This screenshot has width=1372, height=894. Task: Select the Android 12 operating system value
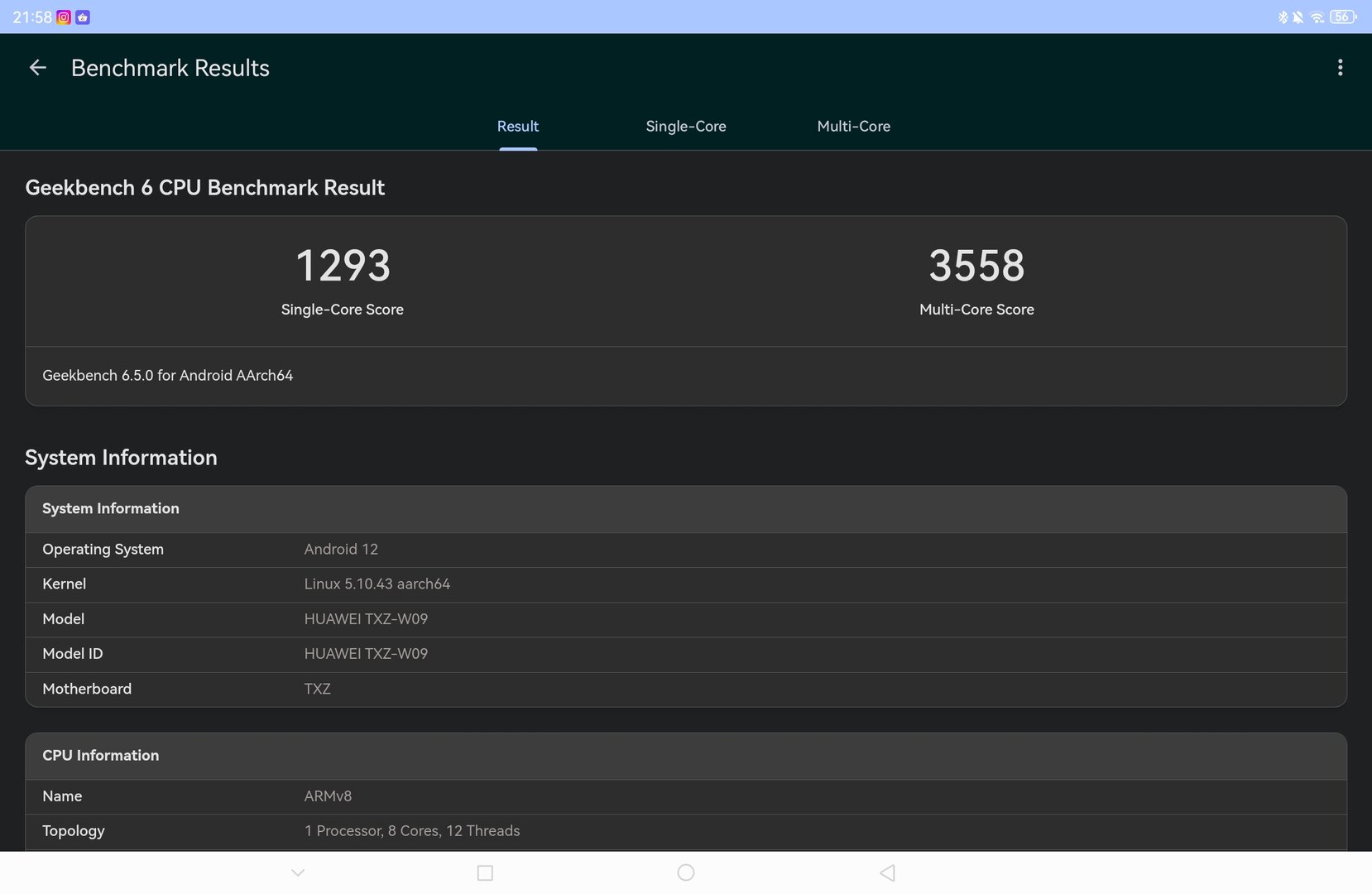pyautogui.click(x=341, y=550)
